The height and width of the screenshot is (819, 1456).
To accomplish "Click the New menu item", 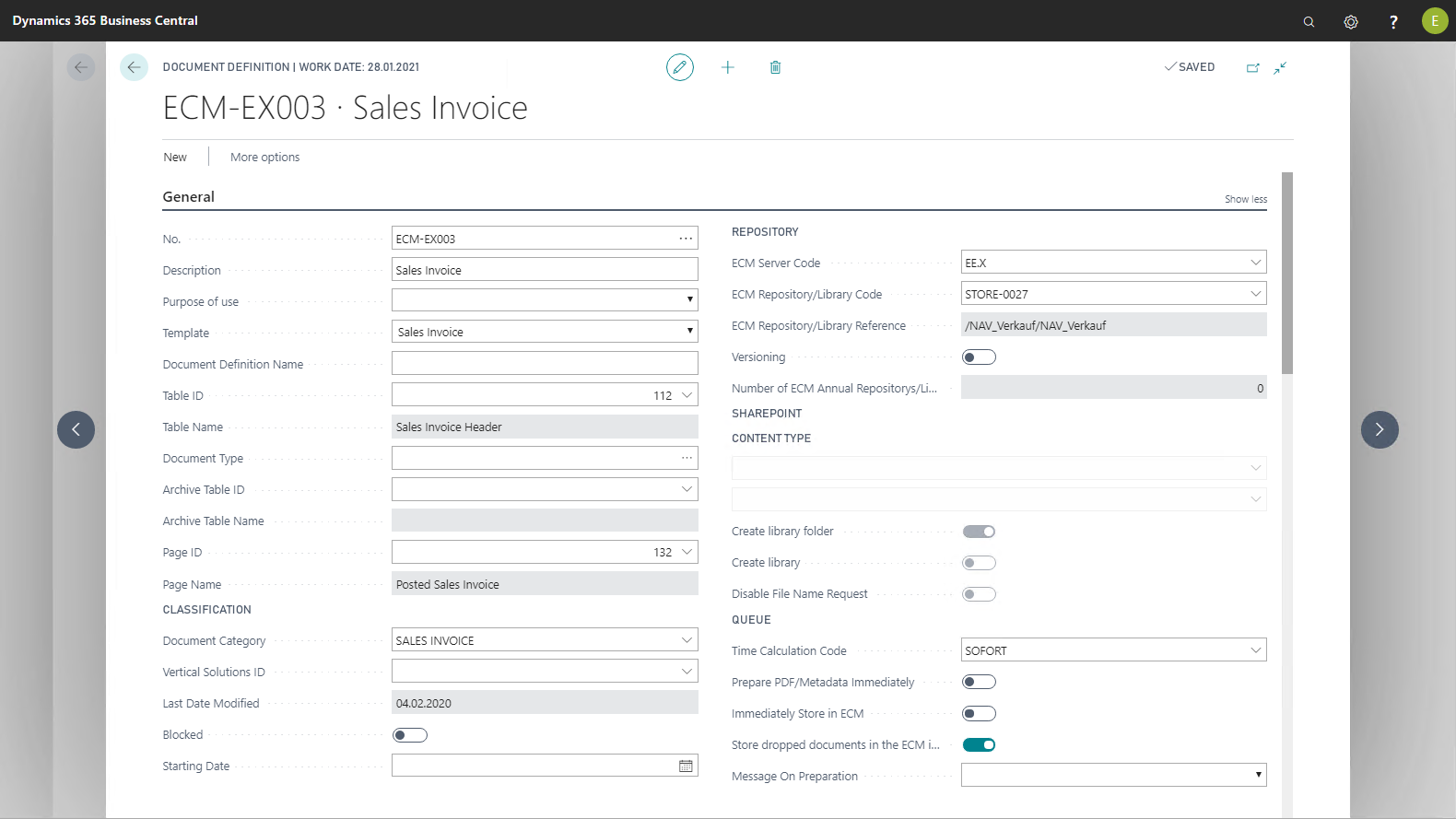I will (175, 158).
